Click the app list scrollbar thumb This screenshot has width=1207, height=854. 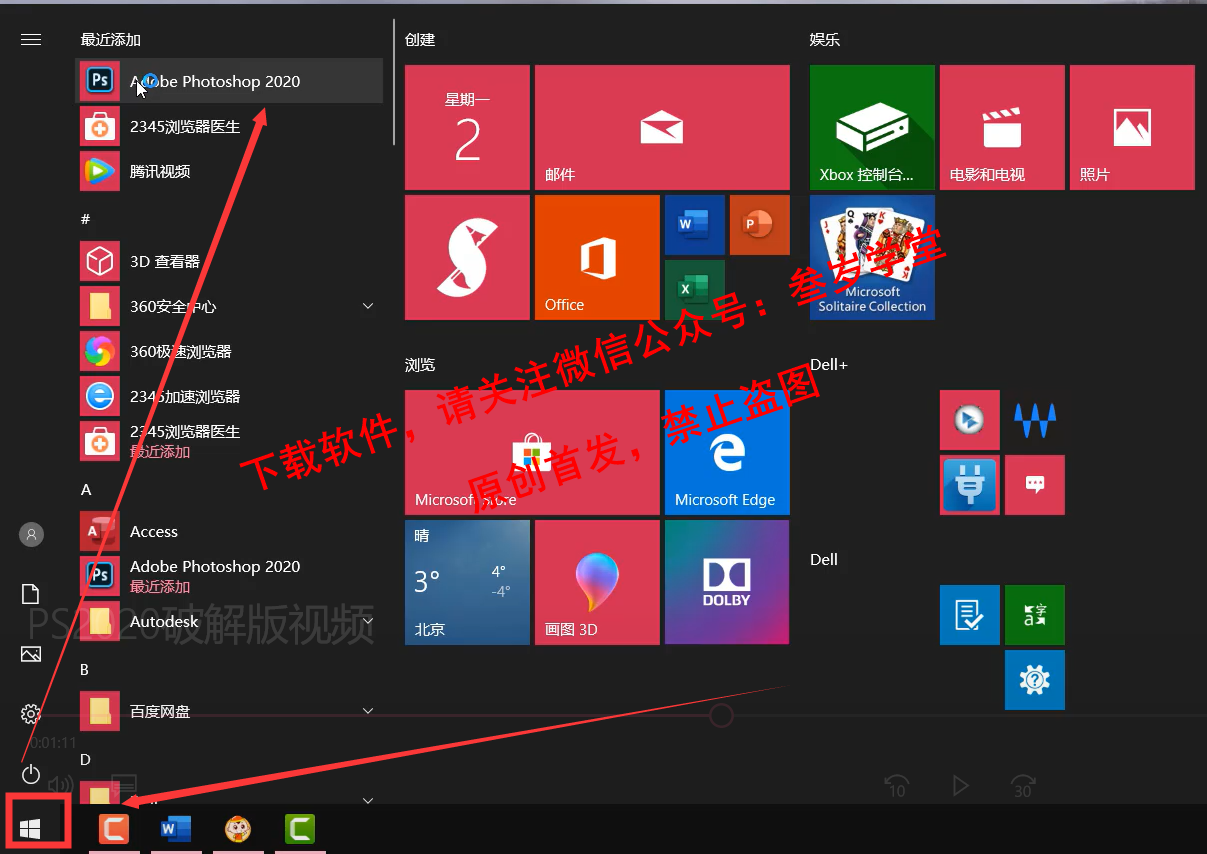point(395,82)
